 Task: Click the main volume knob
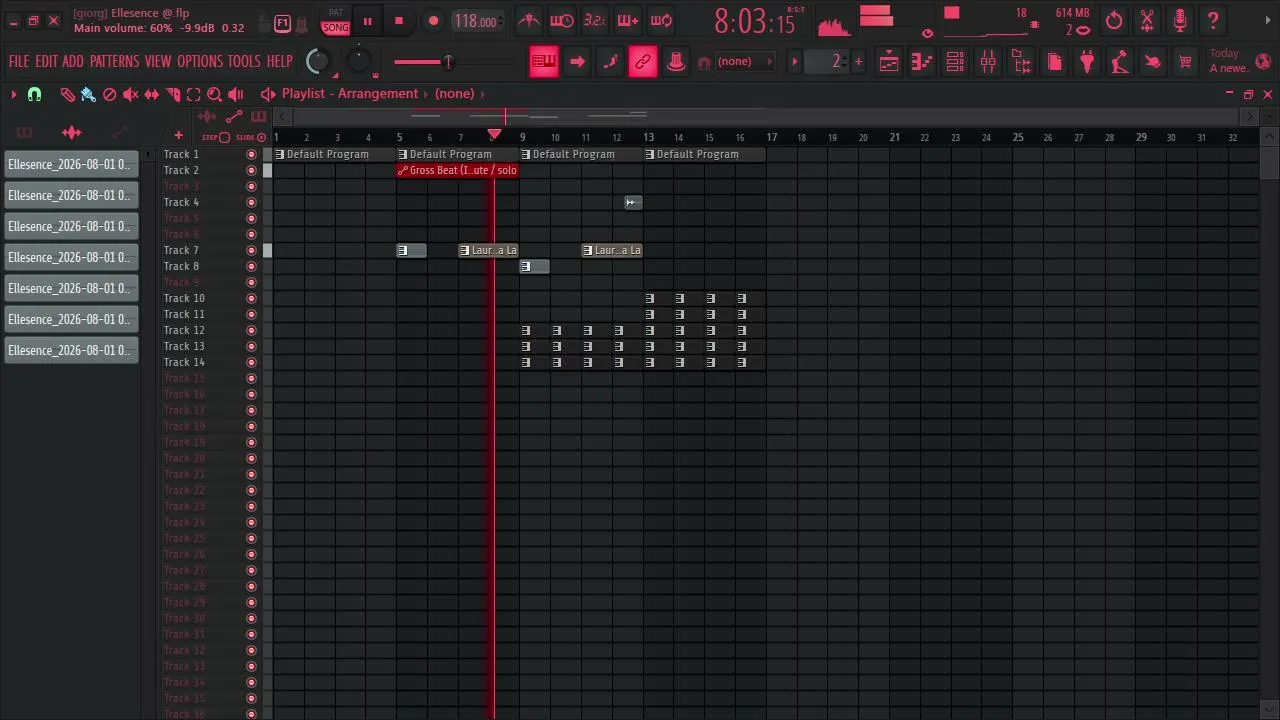[x=317, y=62]
